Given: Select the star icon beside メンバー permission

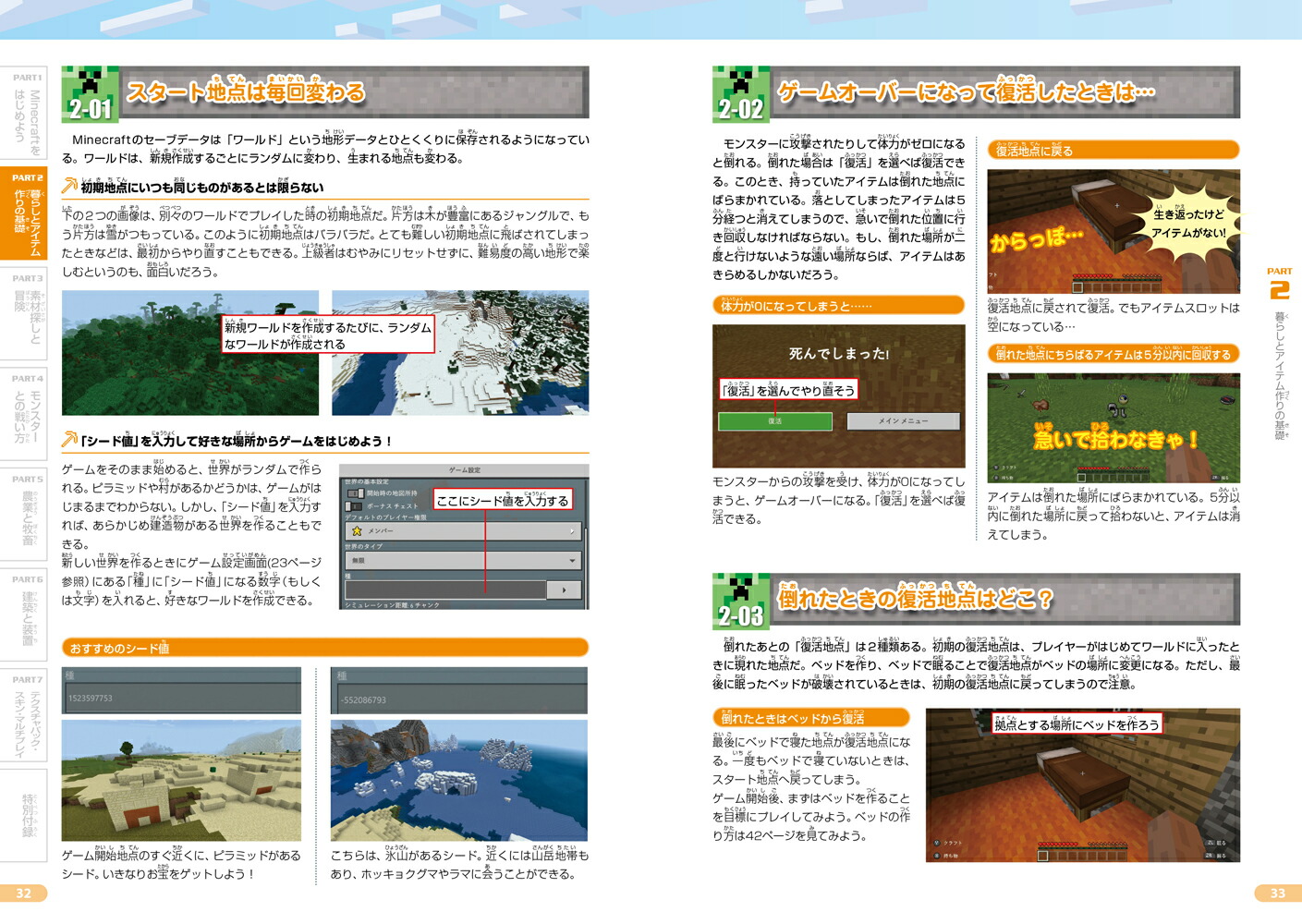Looking at the screenshot, I should point(357,530).
